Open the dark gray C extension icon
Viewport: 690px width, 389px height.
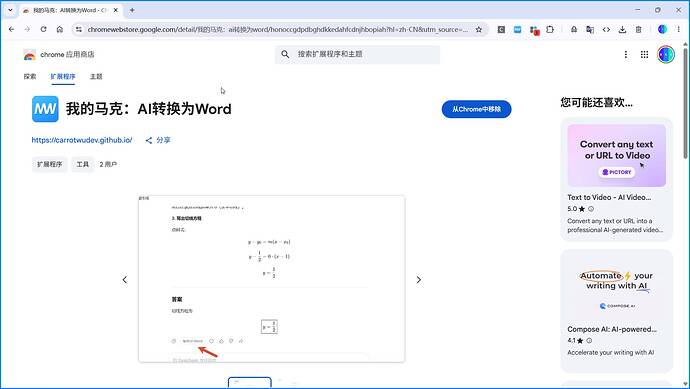pos(501,29)
